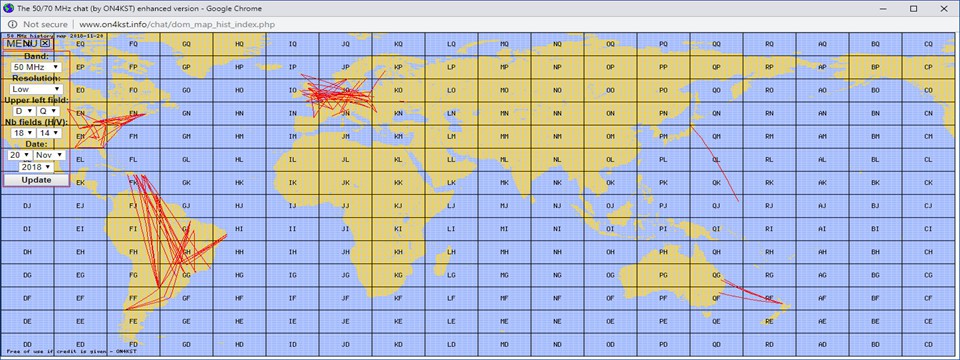Click the KL grid square over Africa
The image size is (960, 360).
[x=398, y=160]
